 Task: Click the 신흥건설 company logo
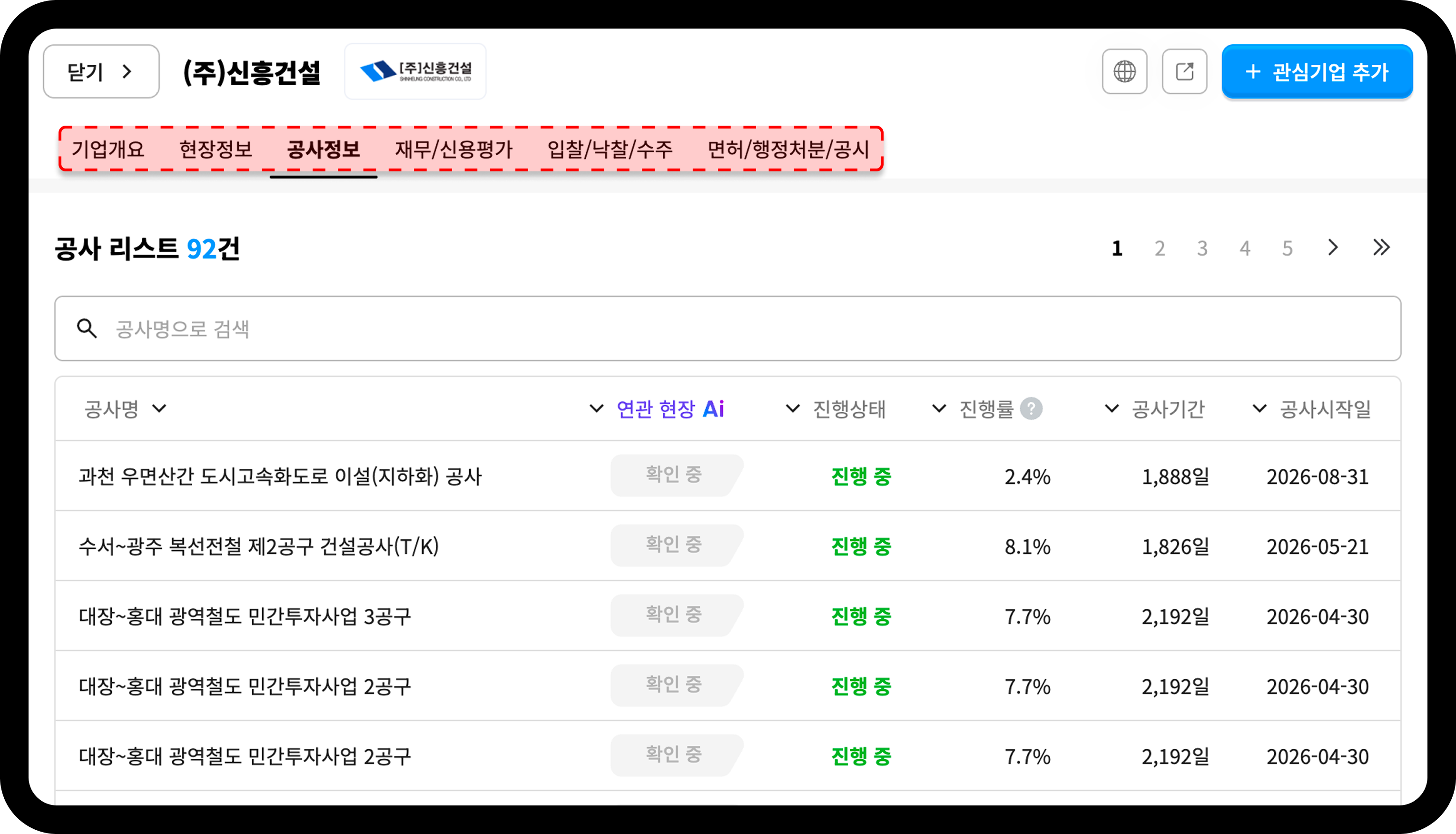pyautogui.click(x=415, y=71)
